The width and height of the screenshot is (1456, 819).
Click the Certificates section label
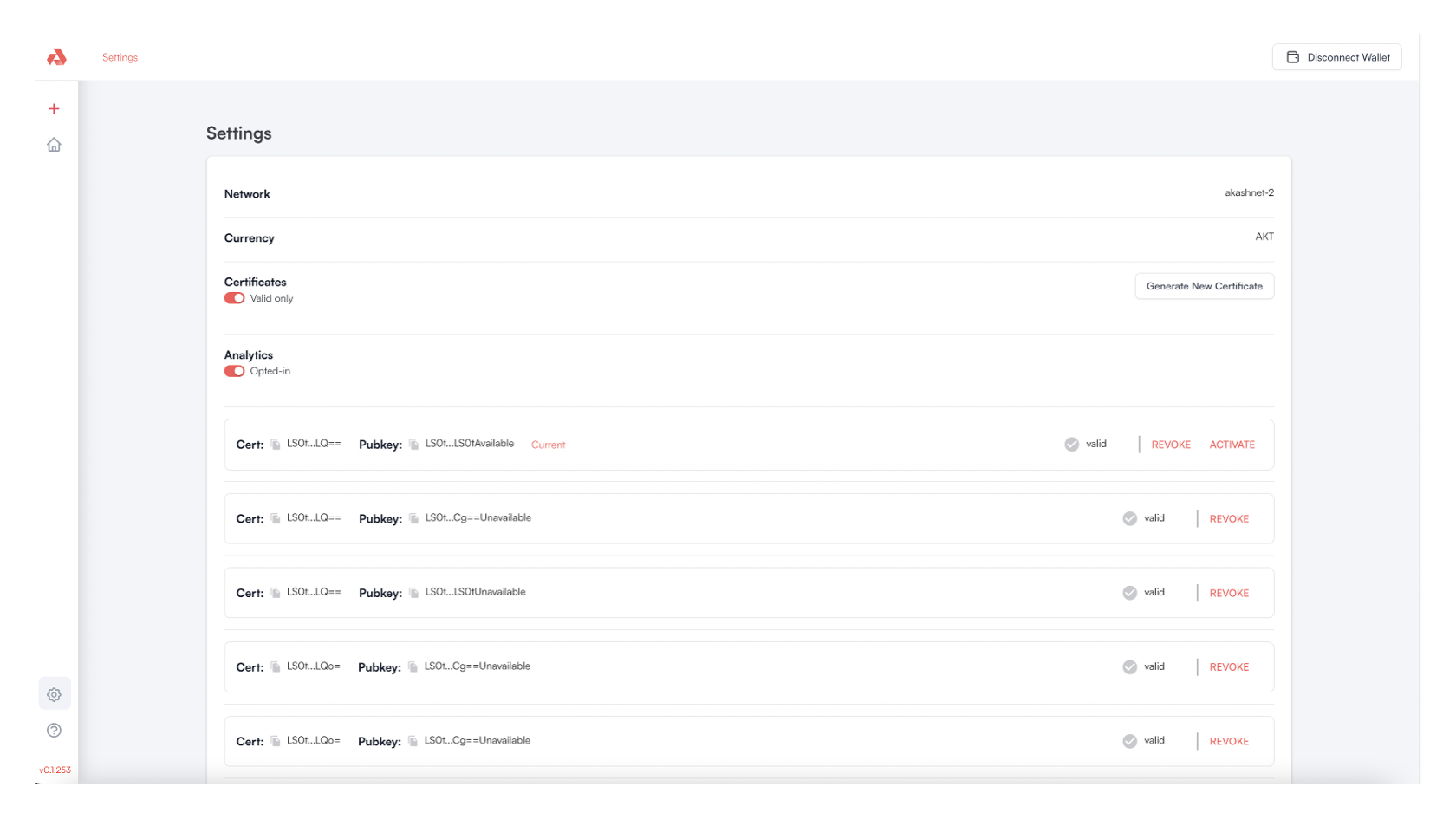255,282
